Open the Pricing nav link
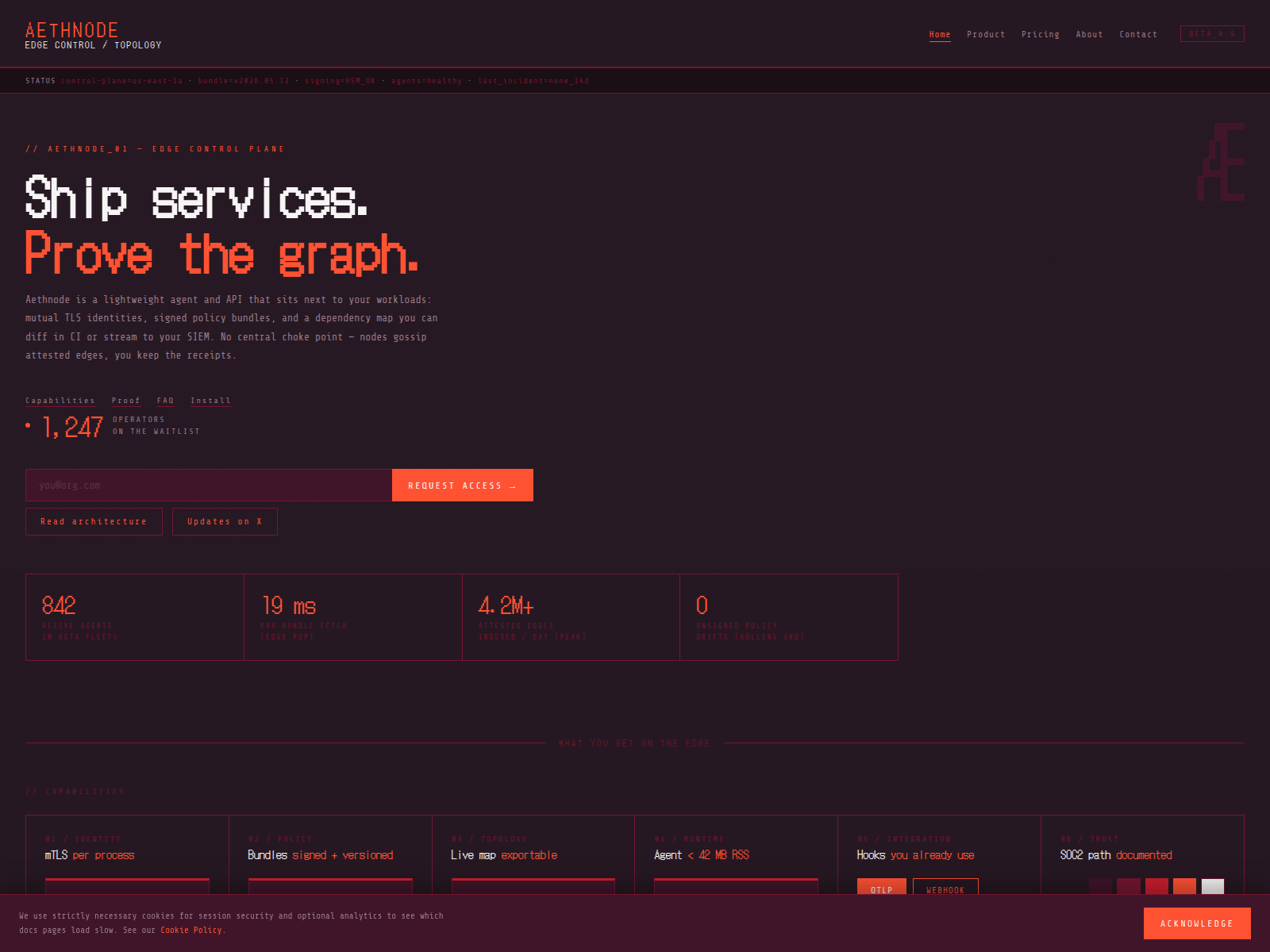The image size is (1270, 952). 1040,34
